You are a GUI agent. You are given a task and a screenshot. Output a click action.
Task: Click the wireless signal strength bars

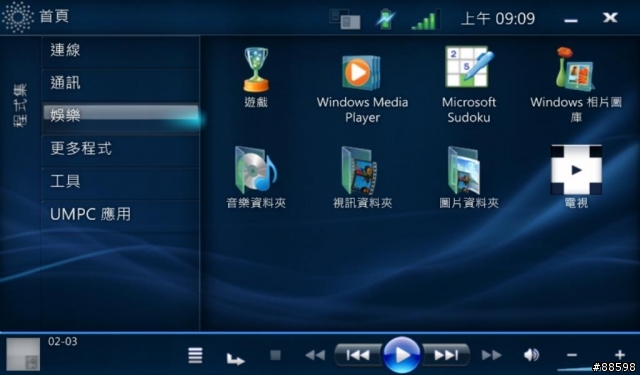(426, 20)
